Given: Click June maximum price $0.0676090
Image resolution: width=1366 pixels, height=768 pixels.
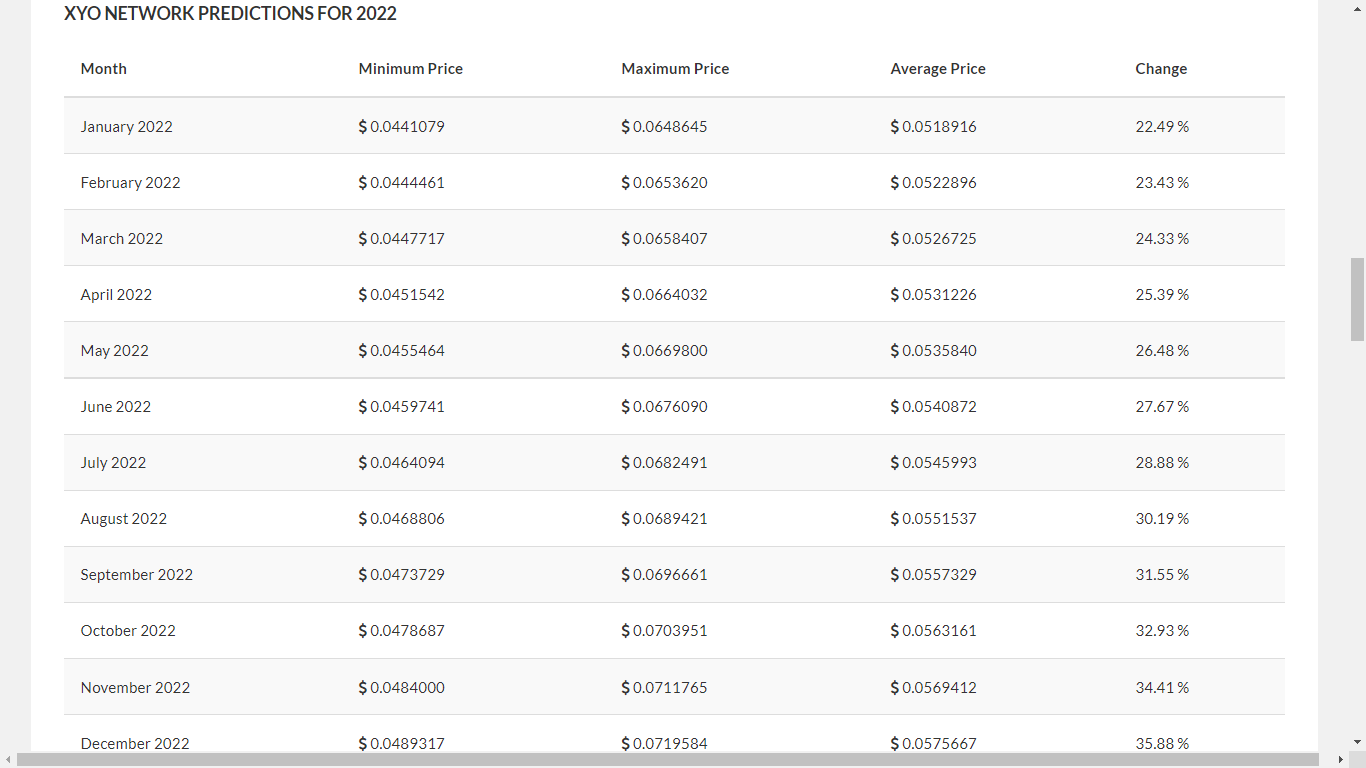Looking at the screenshot, I should [665, 407].
